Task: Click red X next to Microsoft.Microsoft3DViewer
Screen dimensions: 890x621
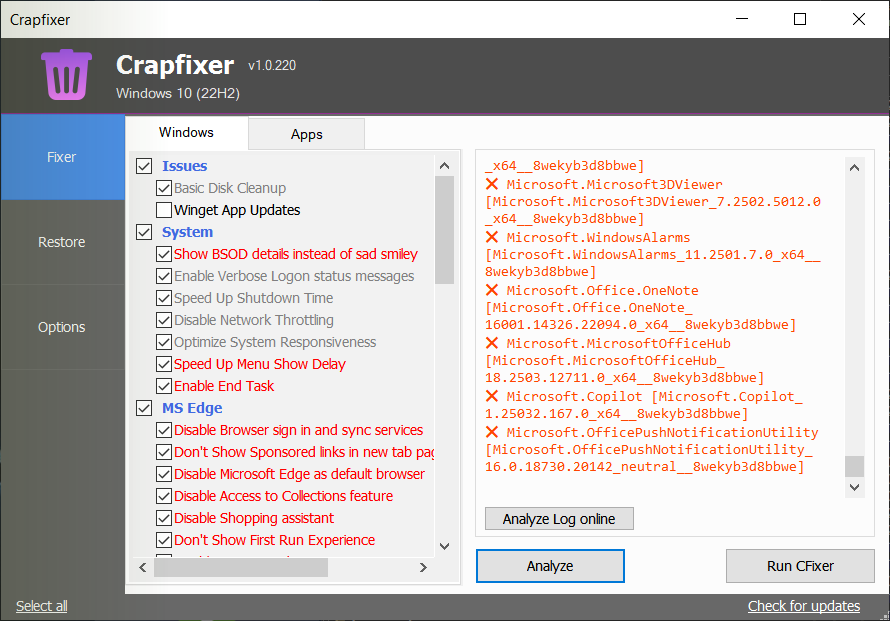Action: [x=492, y=185]
